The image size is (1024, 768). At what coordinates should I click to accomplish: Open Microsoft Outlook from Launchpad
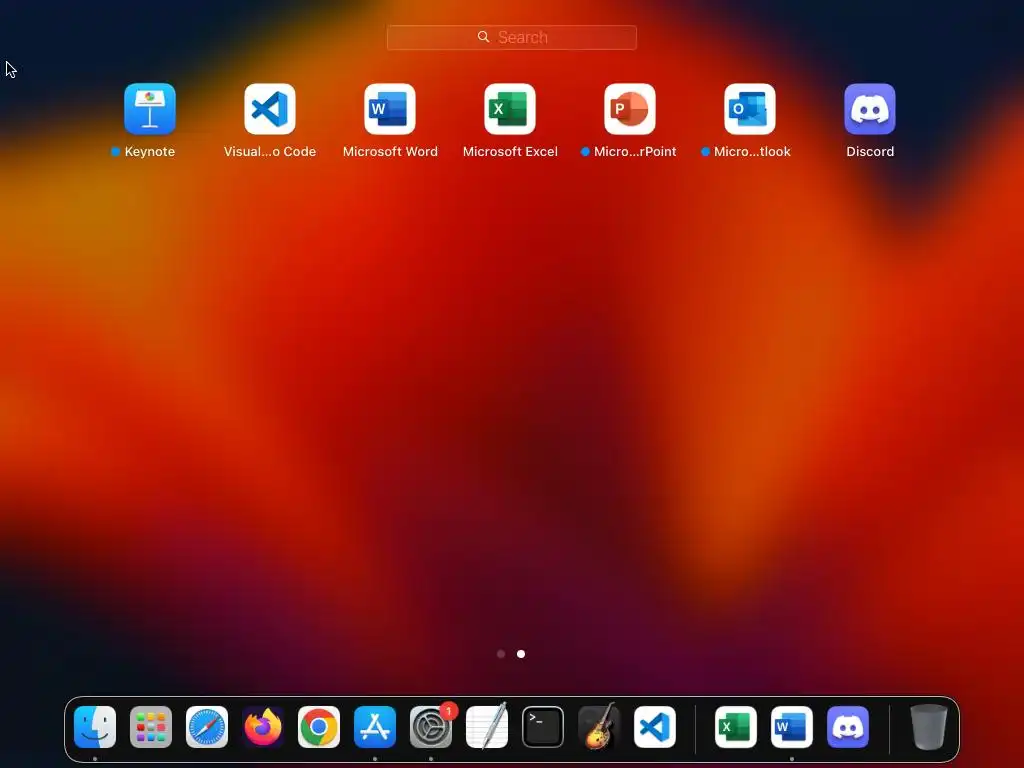click(x=750, y=108)
